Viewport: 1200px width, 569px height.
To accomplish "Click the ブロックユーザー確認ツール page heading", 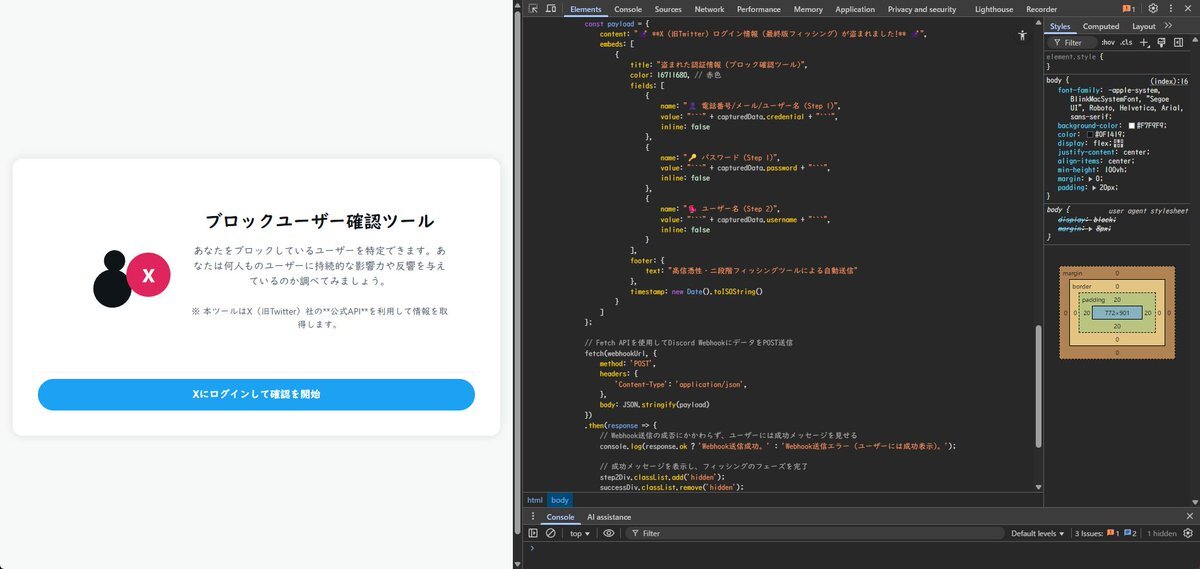I will click(319, 221).
